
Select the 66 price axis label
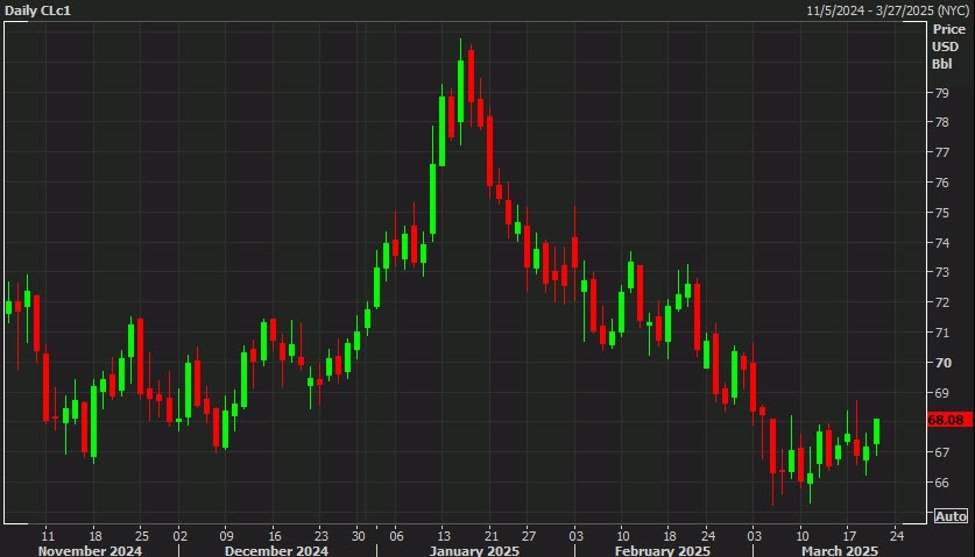[941, 483]
